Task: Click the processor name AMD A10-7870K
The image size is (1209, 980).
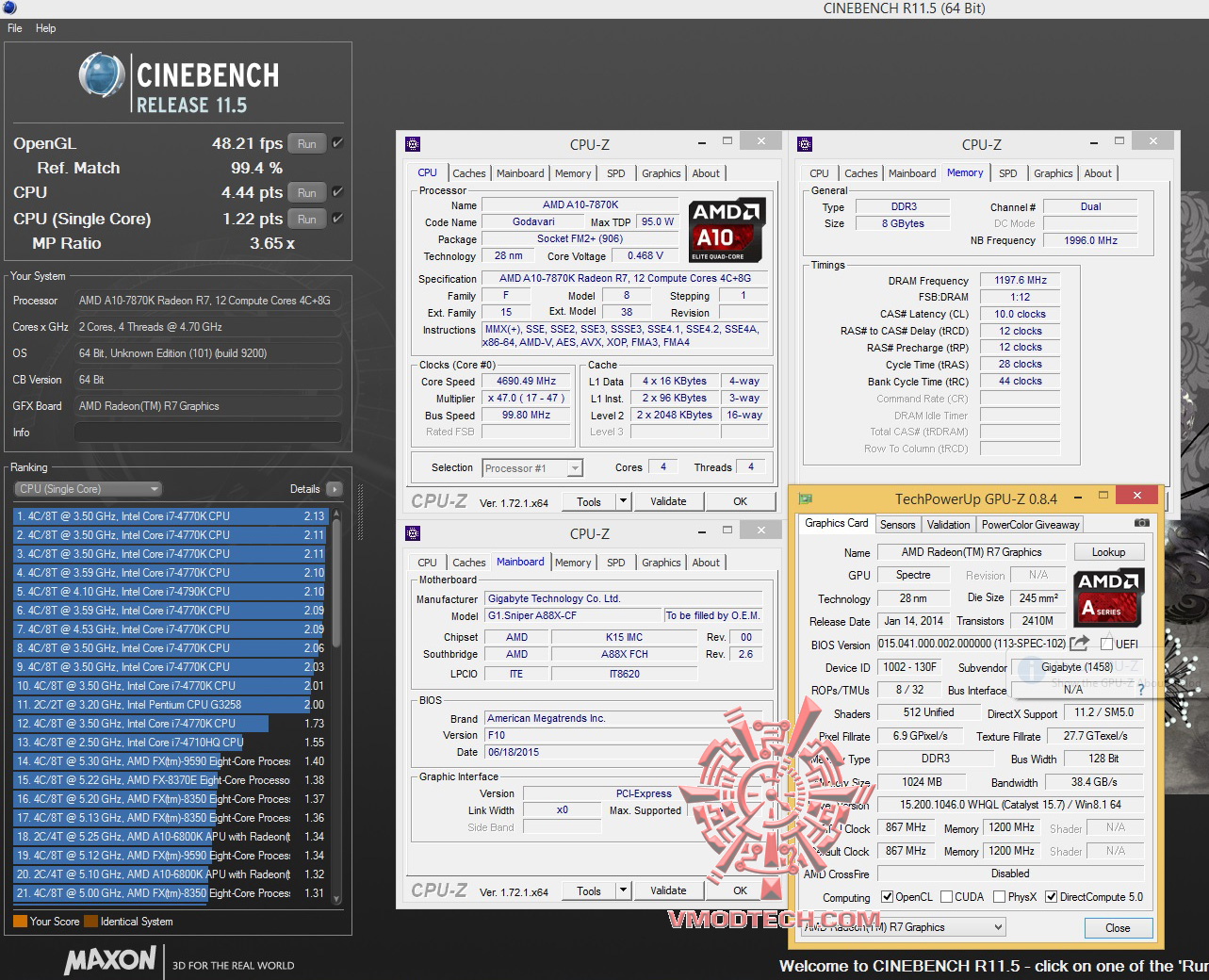Action: (580, 204)
